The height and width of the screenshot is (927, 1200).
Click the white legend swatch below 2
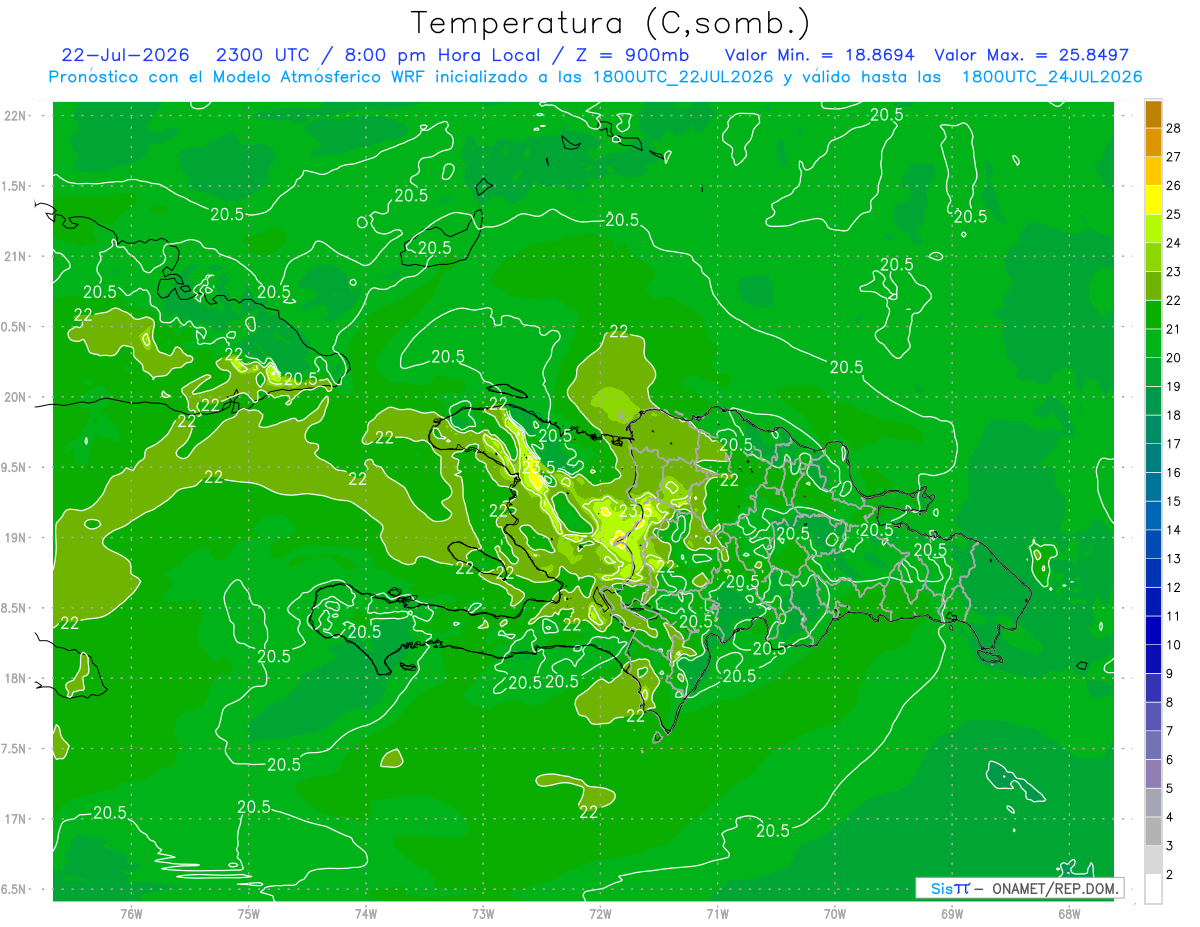tap(1153, 889)
